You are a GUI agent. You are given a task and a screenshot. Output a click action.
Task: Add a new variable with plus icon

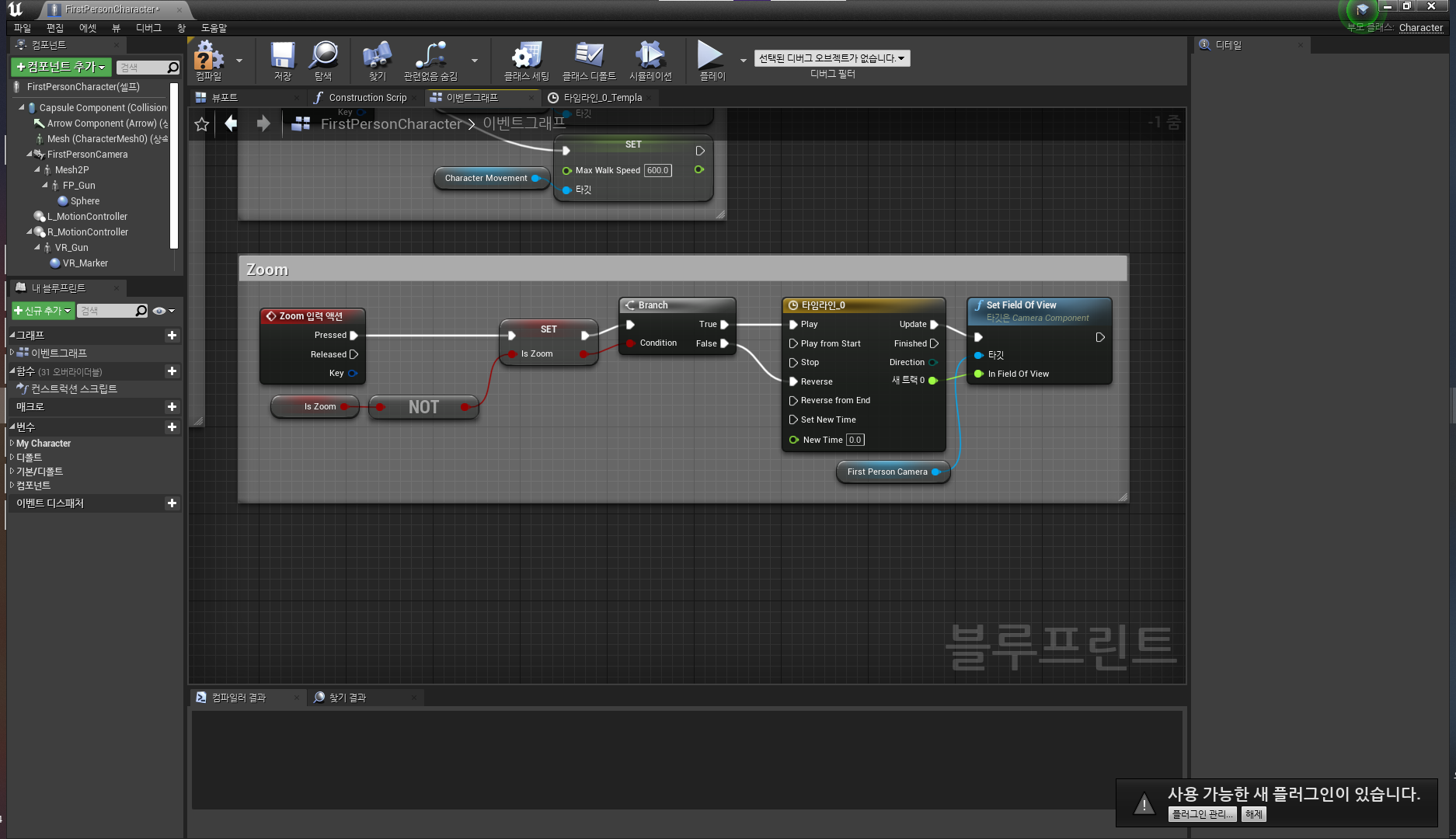pyautogui.click(x=172, y=427)
